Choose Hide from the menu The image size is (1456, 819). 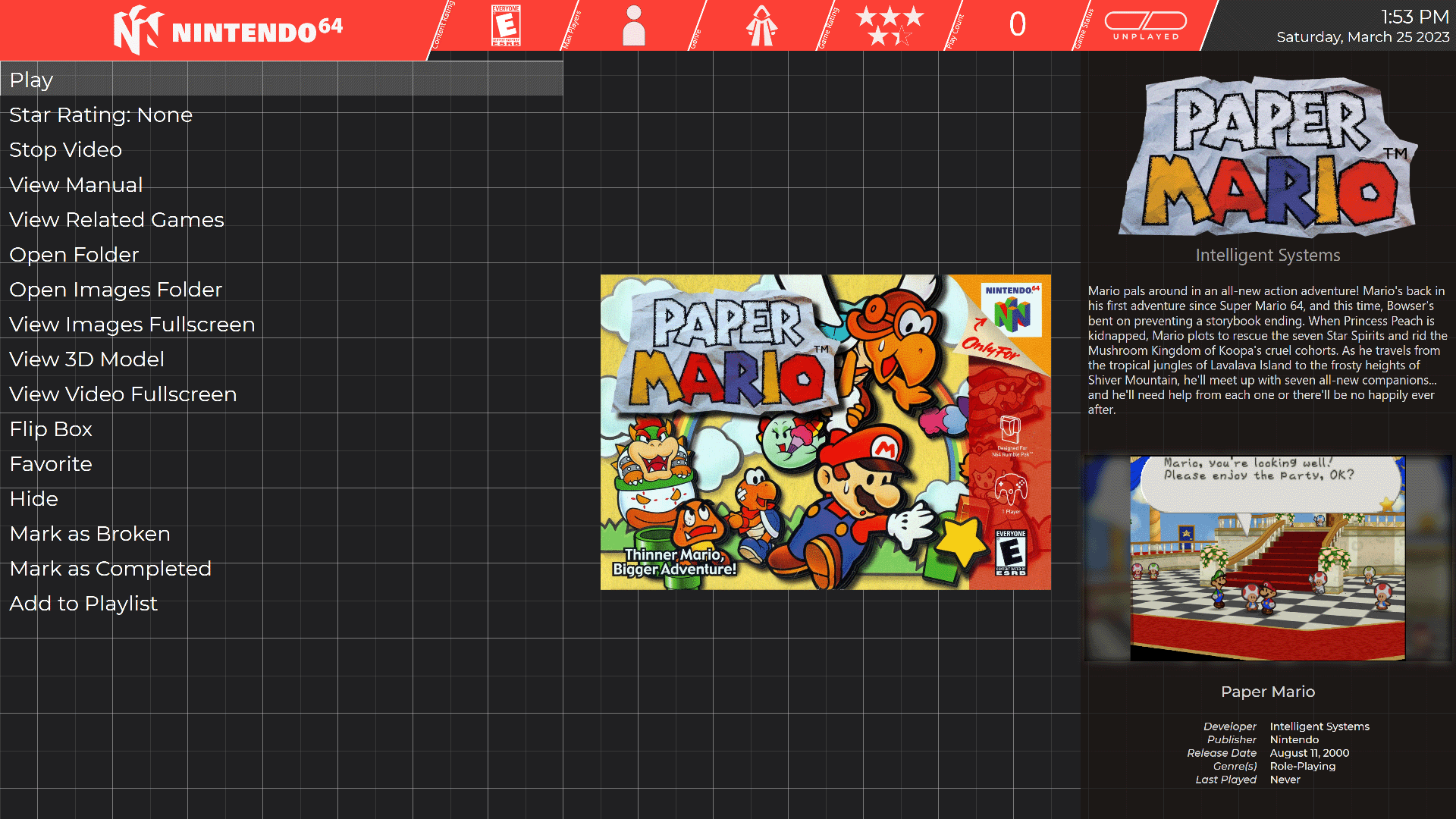[281, 498]
